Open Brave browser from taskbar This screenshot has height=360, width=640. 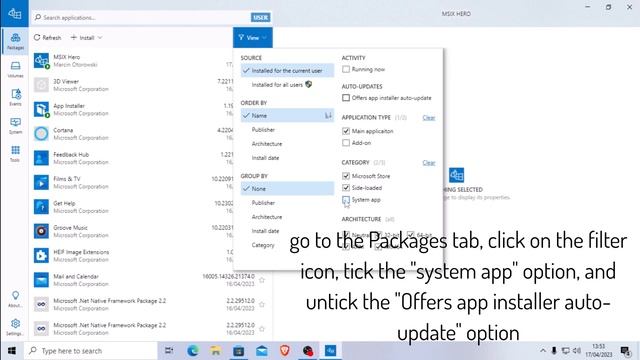(x=284, y=351)
